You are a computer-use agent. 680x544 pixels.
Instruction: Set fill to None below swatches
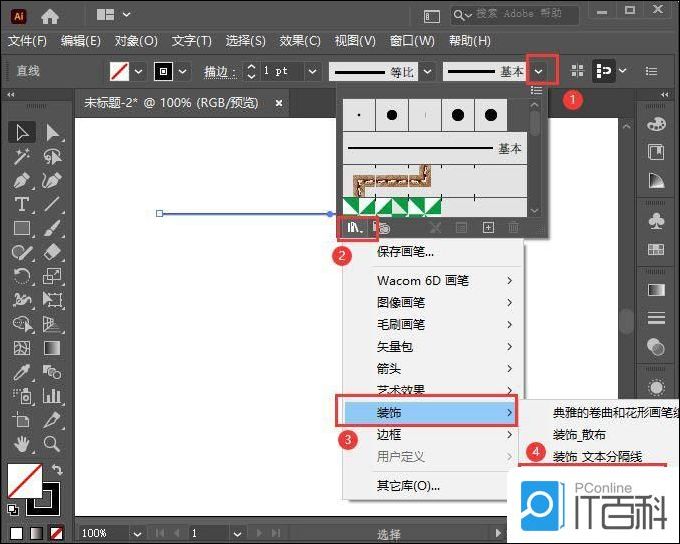[x=57, y=533]
